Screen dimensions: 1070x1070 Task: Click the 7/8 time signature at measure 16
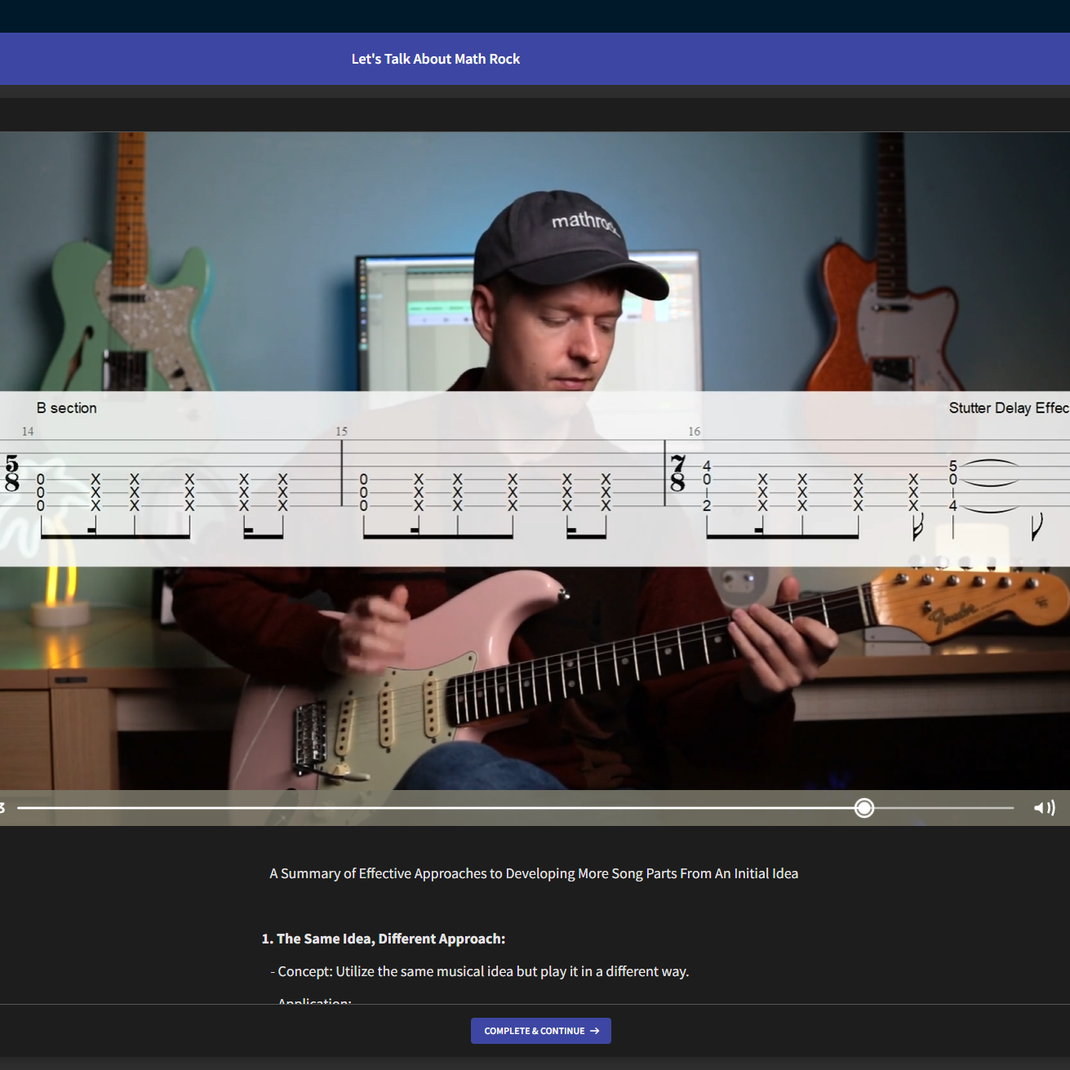(678, 474)
